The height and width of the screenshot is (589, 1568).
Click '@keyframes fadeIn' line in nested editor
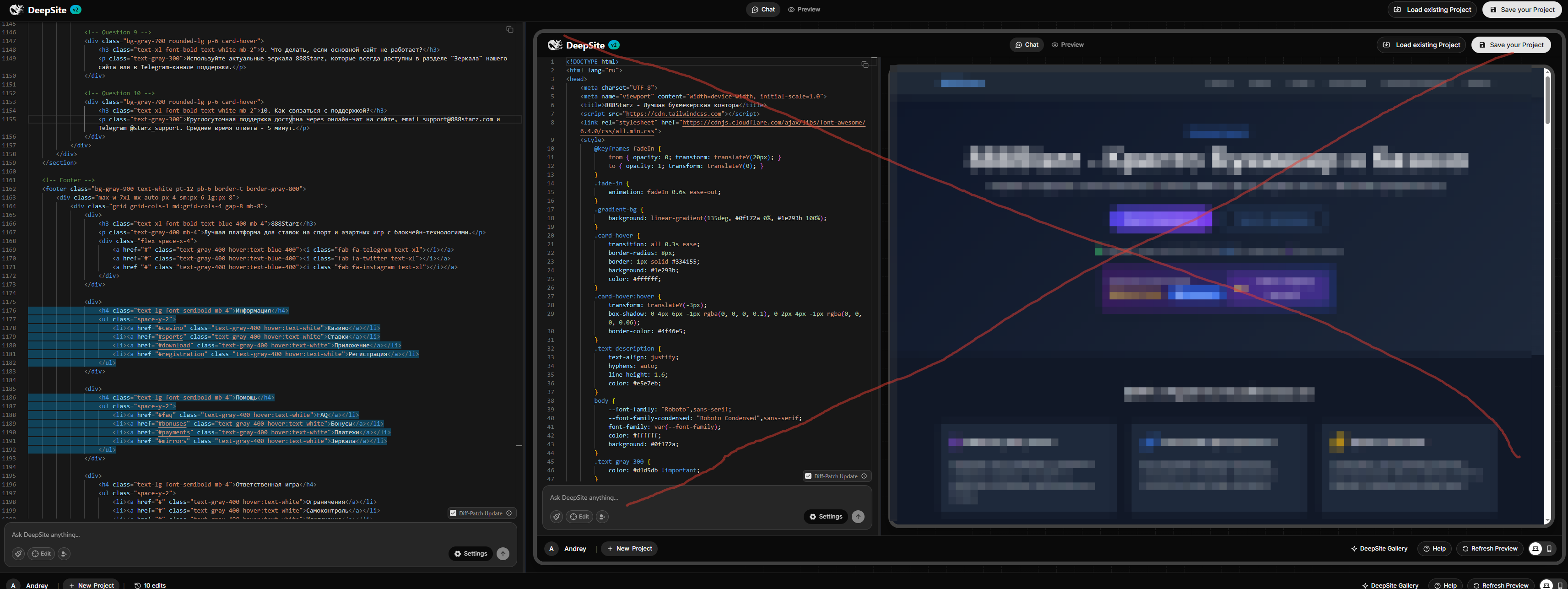(627, 148)
